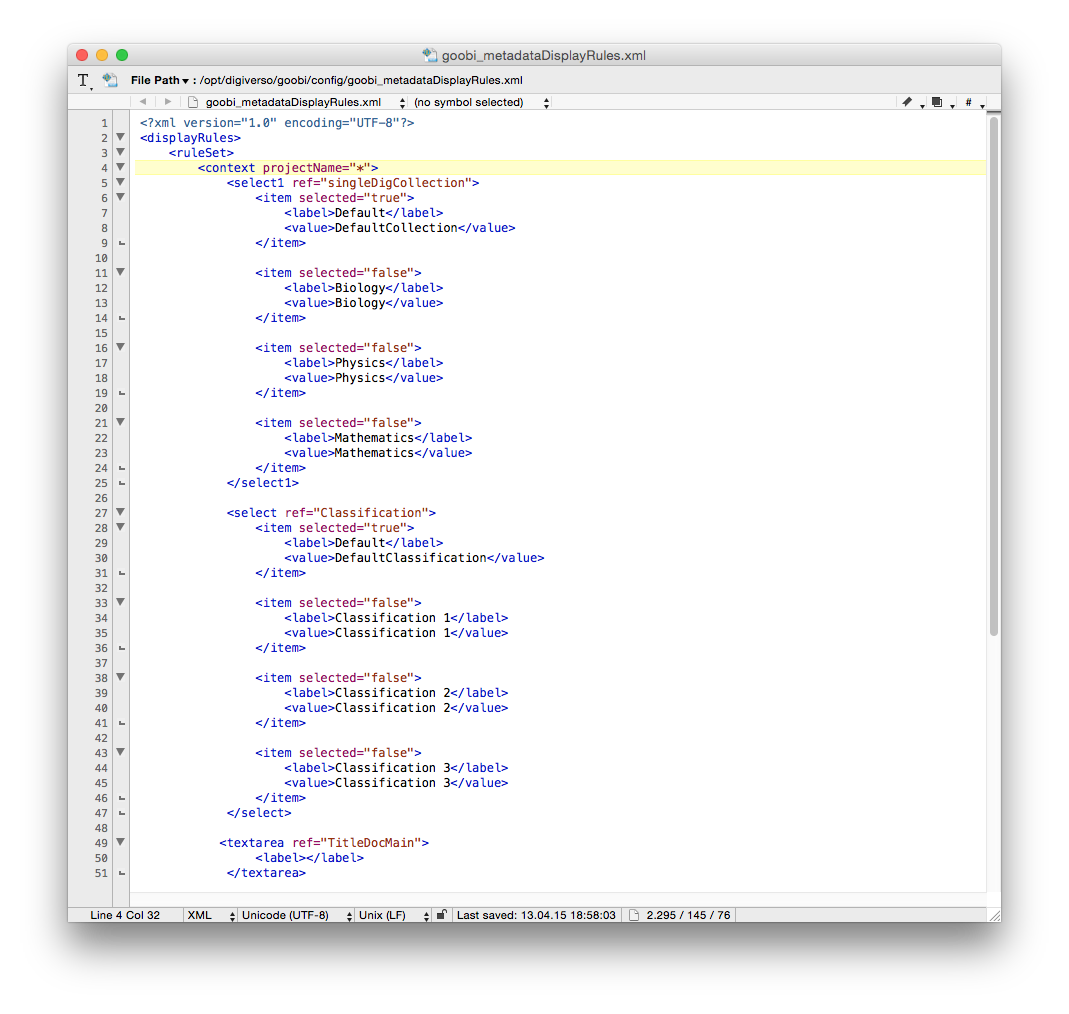This screenshot has height=1014, width=1069.
Task: Fold the Physics item at line 16
Action: [x=121, y=347]
